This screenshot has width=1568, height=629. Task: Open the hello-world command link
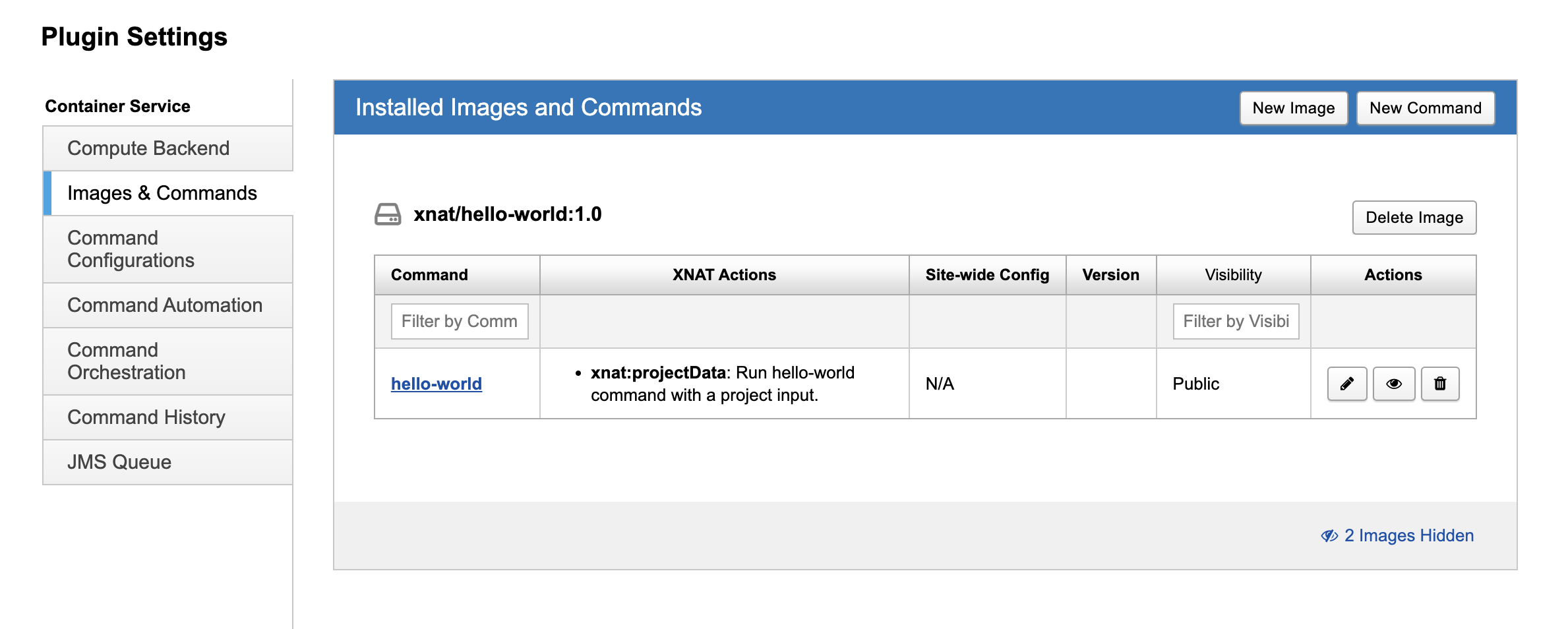click(436, 384)
